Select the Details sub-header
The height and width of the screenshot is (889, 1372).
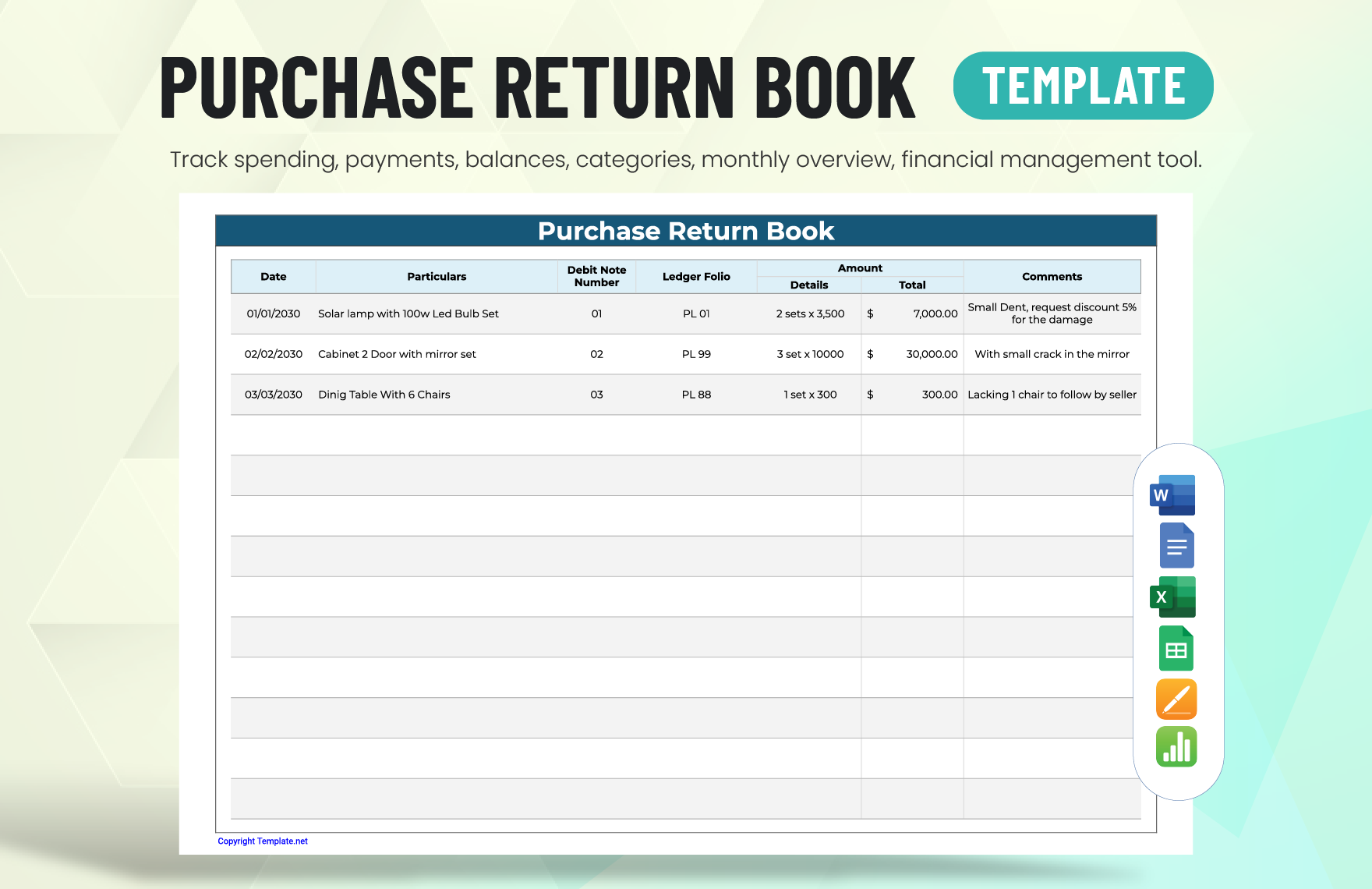coord(809,285)
